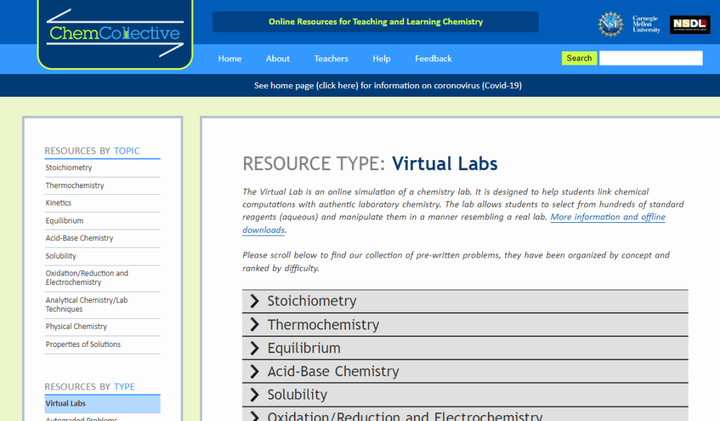Click the Stoichiometry accordion heading text
Viewport: 720px width, 421px height.
click(x=312, y=301)
